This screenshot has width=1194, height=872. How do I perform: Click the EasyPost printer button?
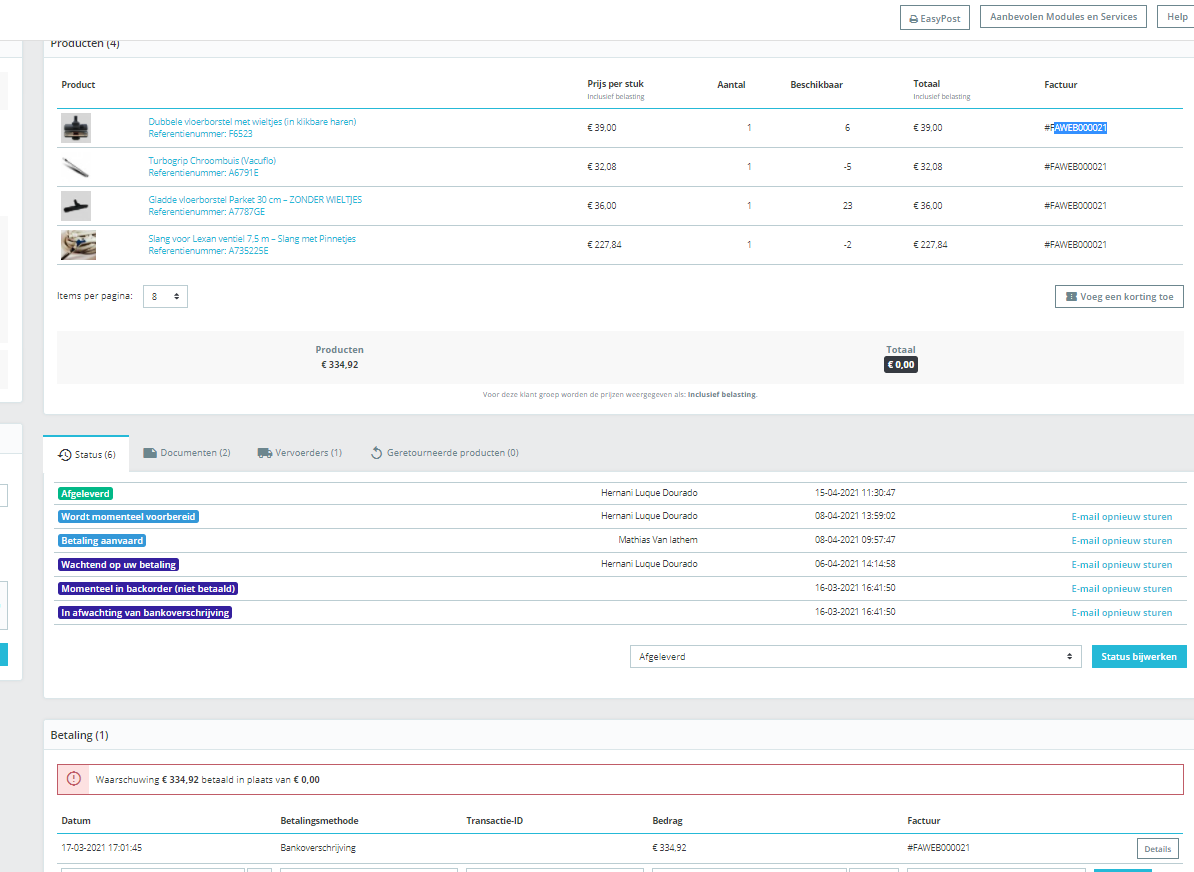(934, 18)
